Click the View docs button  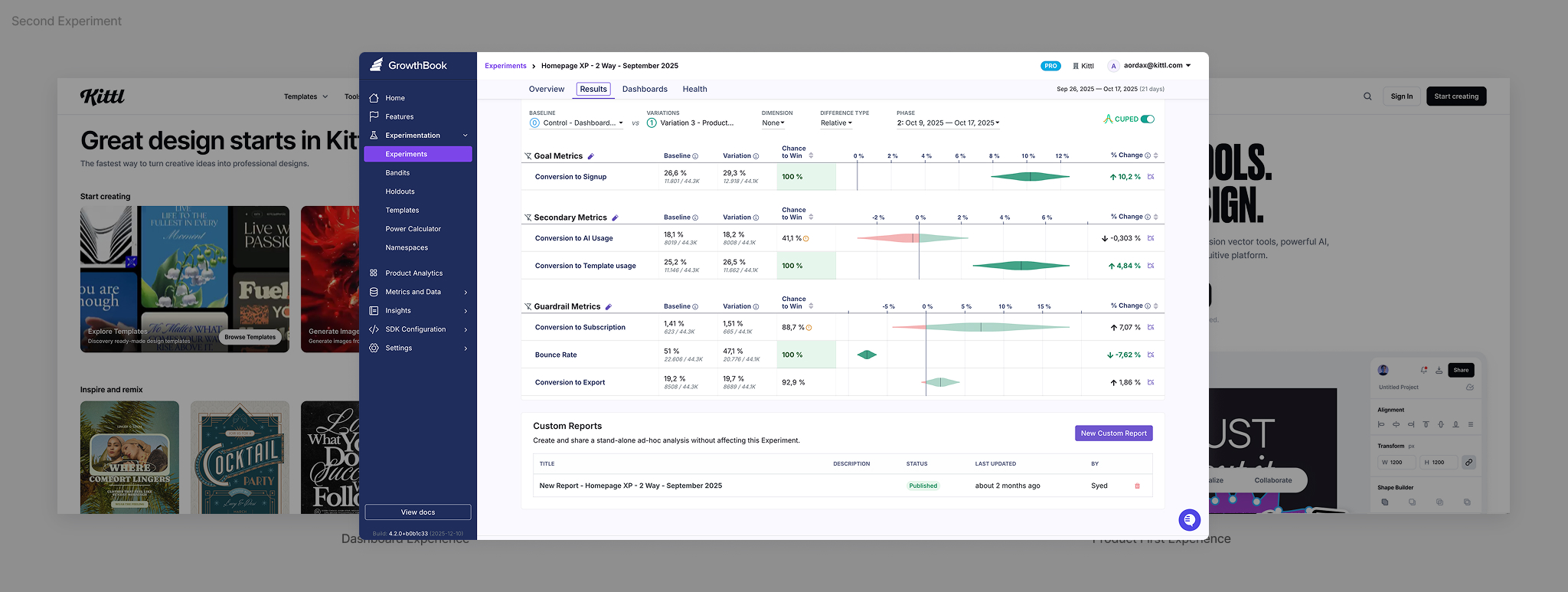[x=418, y=512]
